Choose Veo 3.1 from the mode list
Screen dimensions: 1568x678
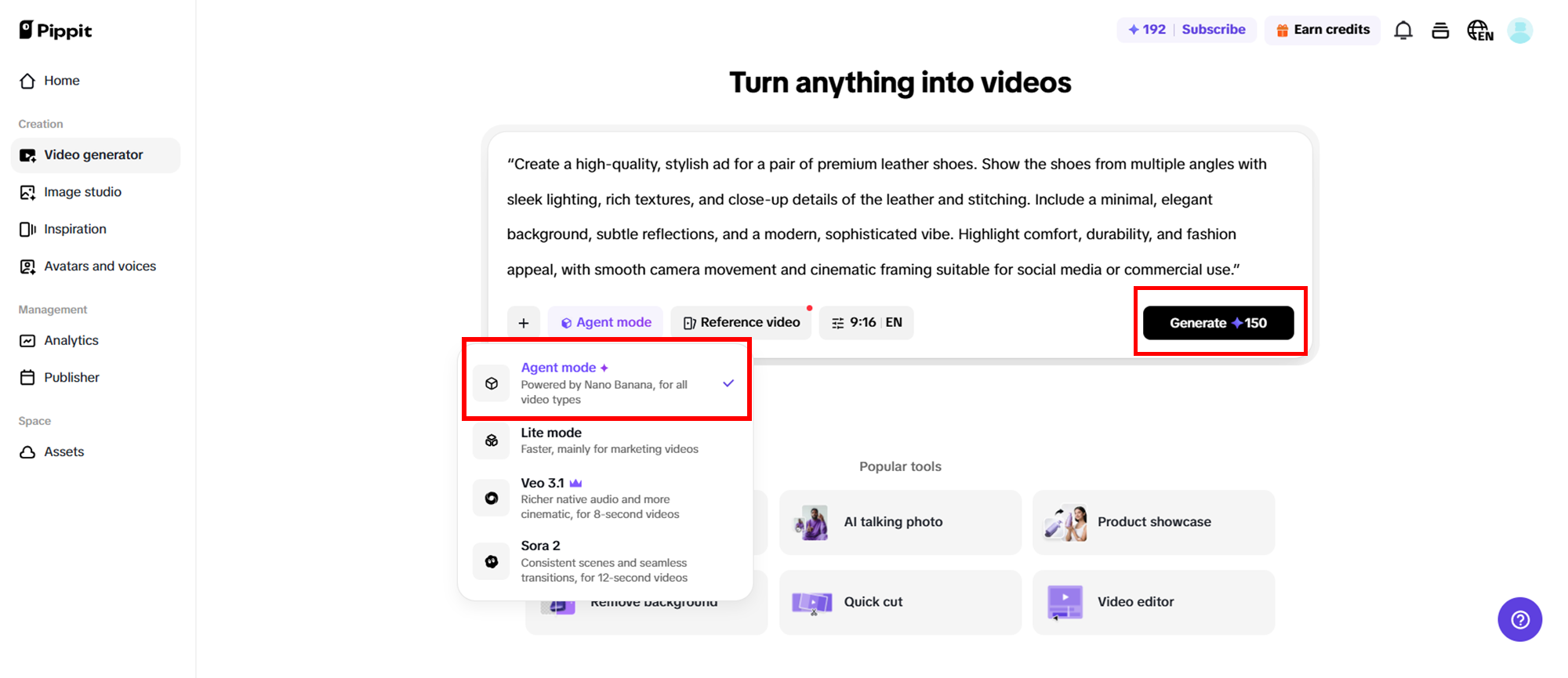607,498
